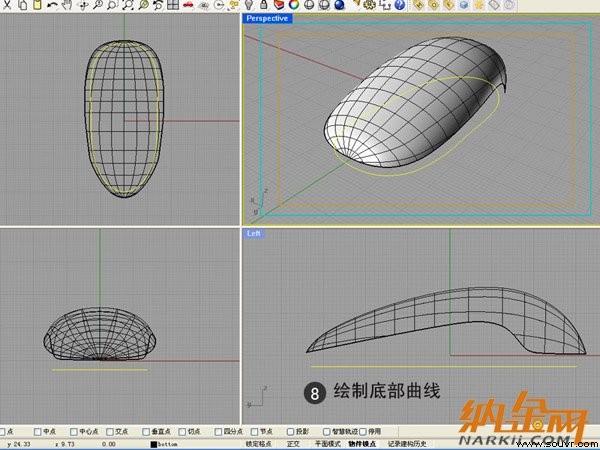The width and height of the screenshot is (600, 450).
Task: Click the black layer color swatch
Action: click(x=153, y=444)
